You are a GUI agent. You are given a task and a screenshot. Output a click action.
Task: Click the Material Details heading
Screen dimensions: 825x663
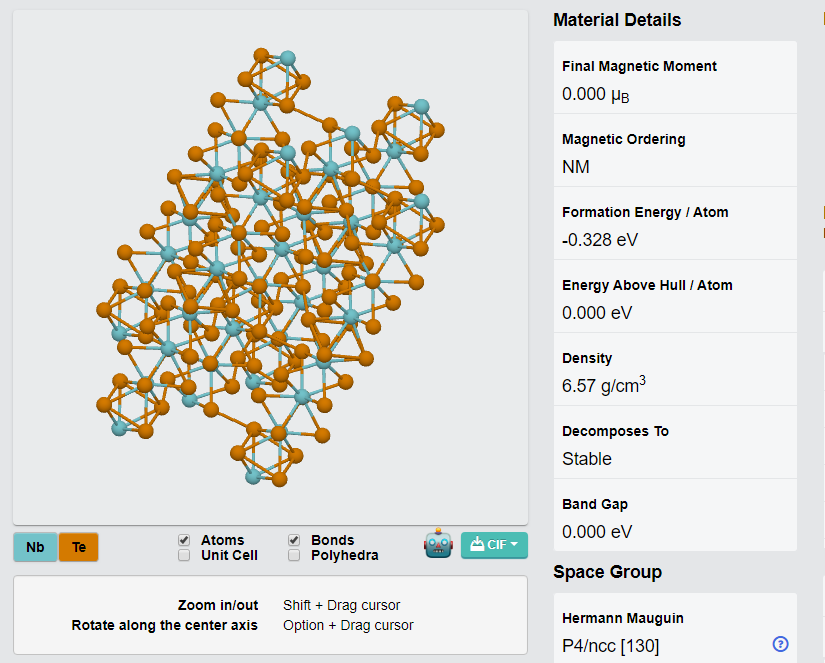(x=617, y=20)
